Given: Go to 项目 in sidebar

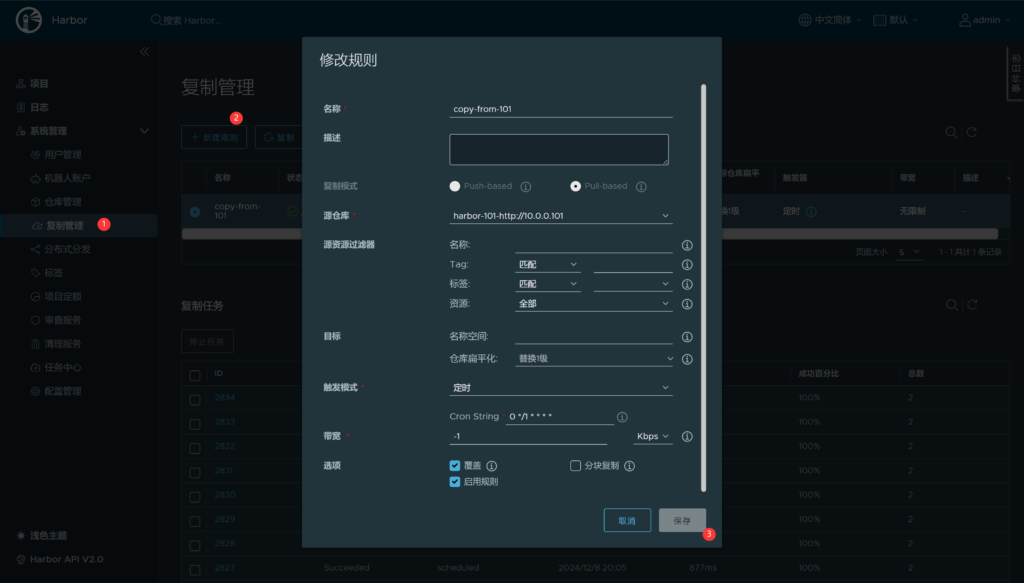Looking at the screenshot, I should coord(39,84).
